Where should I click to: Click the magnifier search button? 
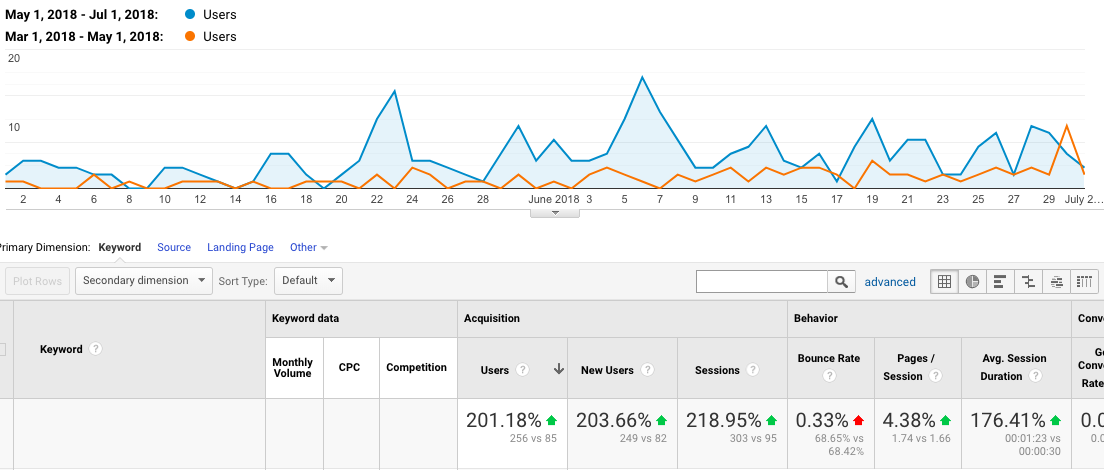(841, 281)
